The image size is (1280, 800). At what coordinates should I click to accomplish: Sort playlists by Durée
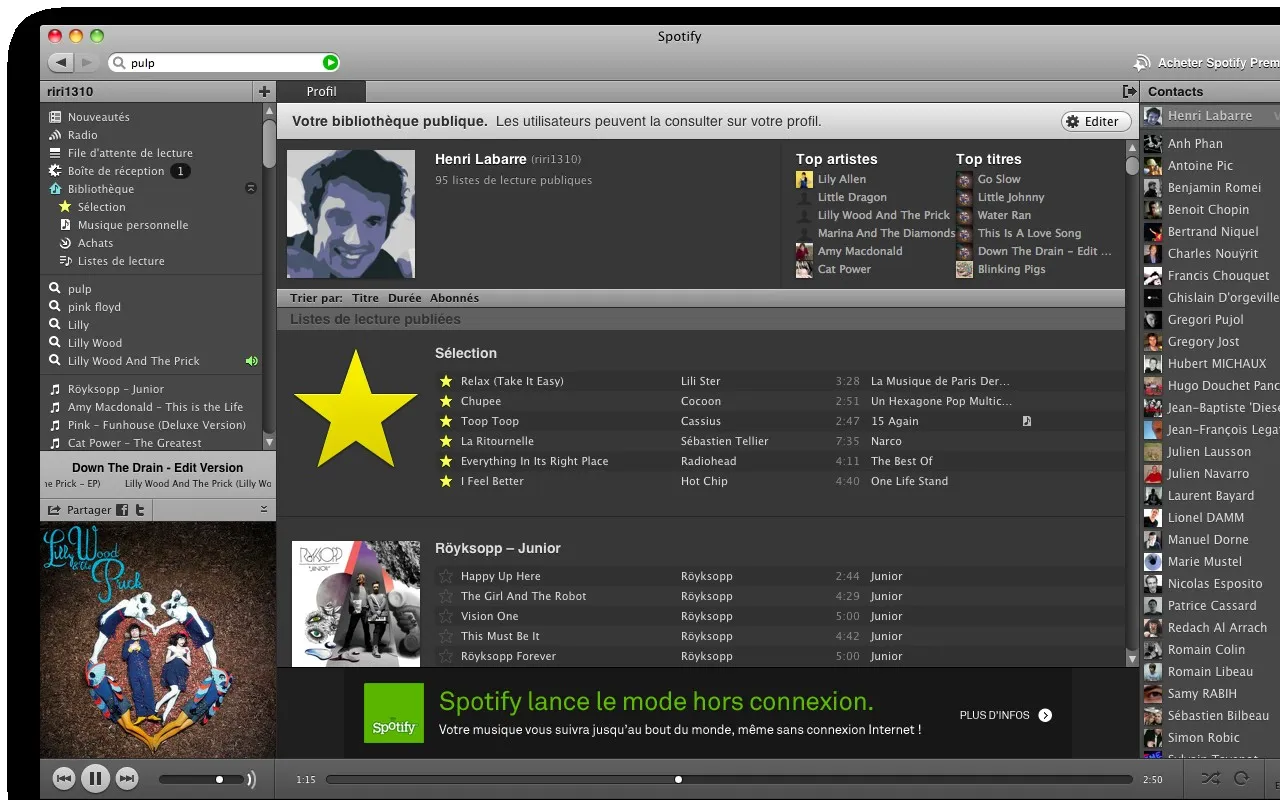pos(405,298)
